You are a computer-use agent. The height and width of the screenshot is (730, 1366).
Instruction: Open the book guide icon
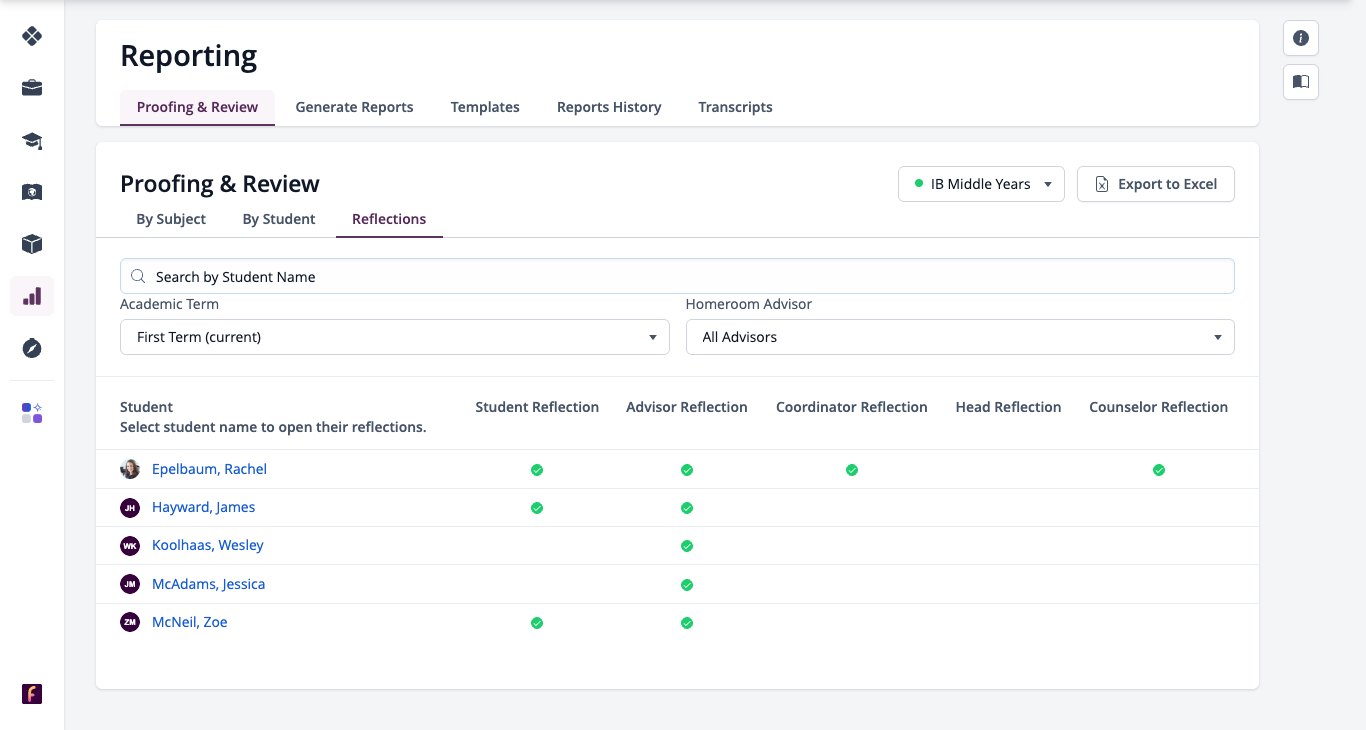pyautogui.click(x=1301, y=81)
